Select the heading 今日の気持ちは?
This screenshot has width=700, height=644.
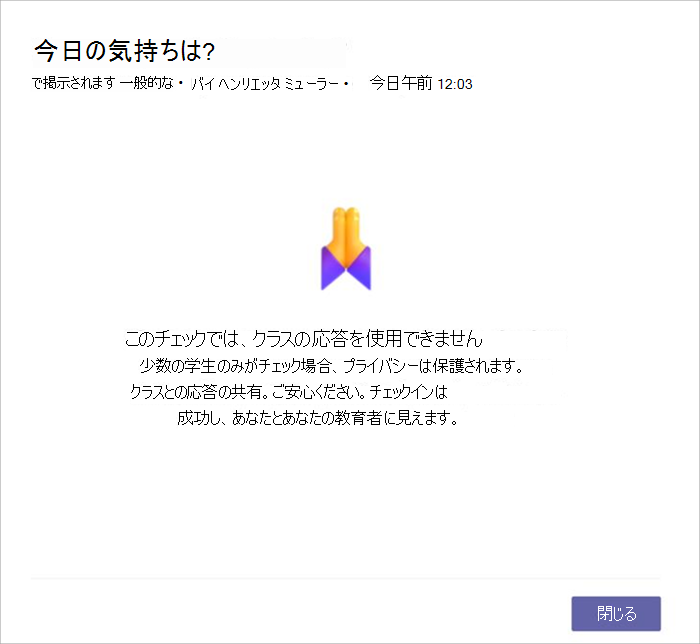(125, 50)
